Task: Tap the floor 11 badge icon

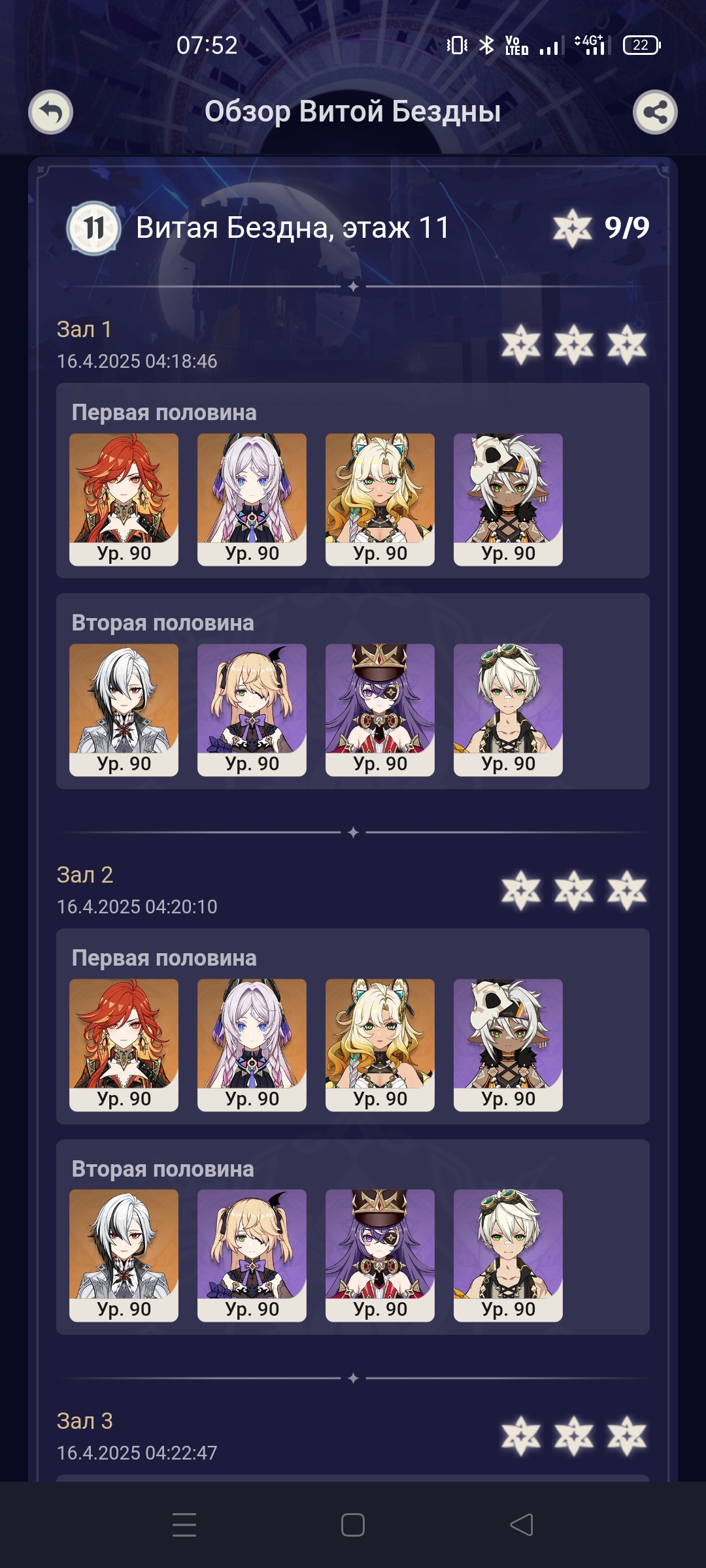Action: point(93,228)
